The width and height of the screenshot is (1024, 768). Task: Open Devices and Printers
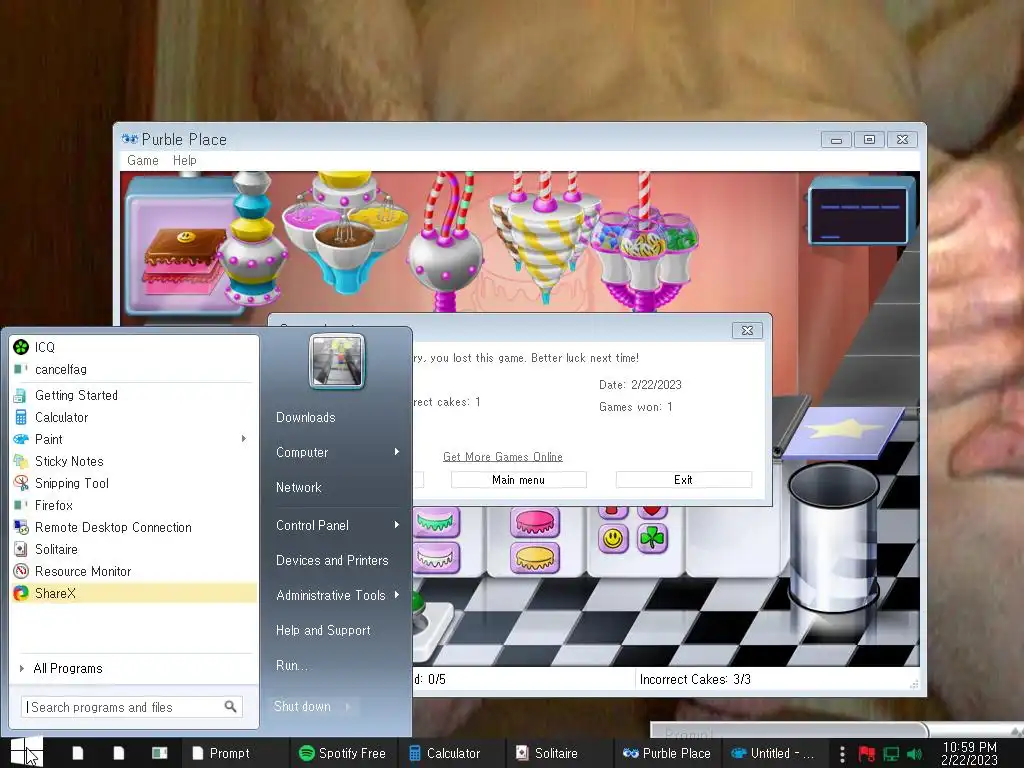click(x=332, y=560)
